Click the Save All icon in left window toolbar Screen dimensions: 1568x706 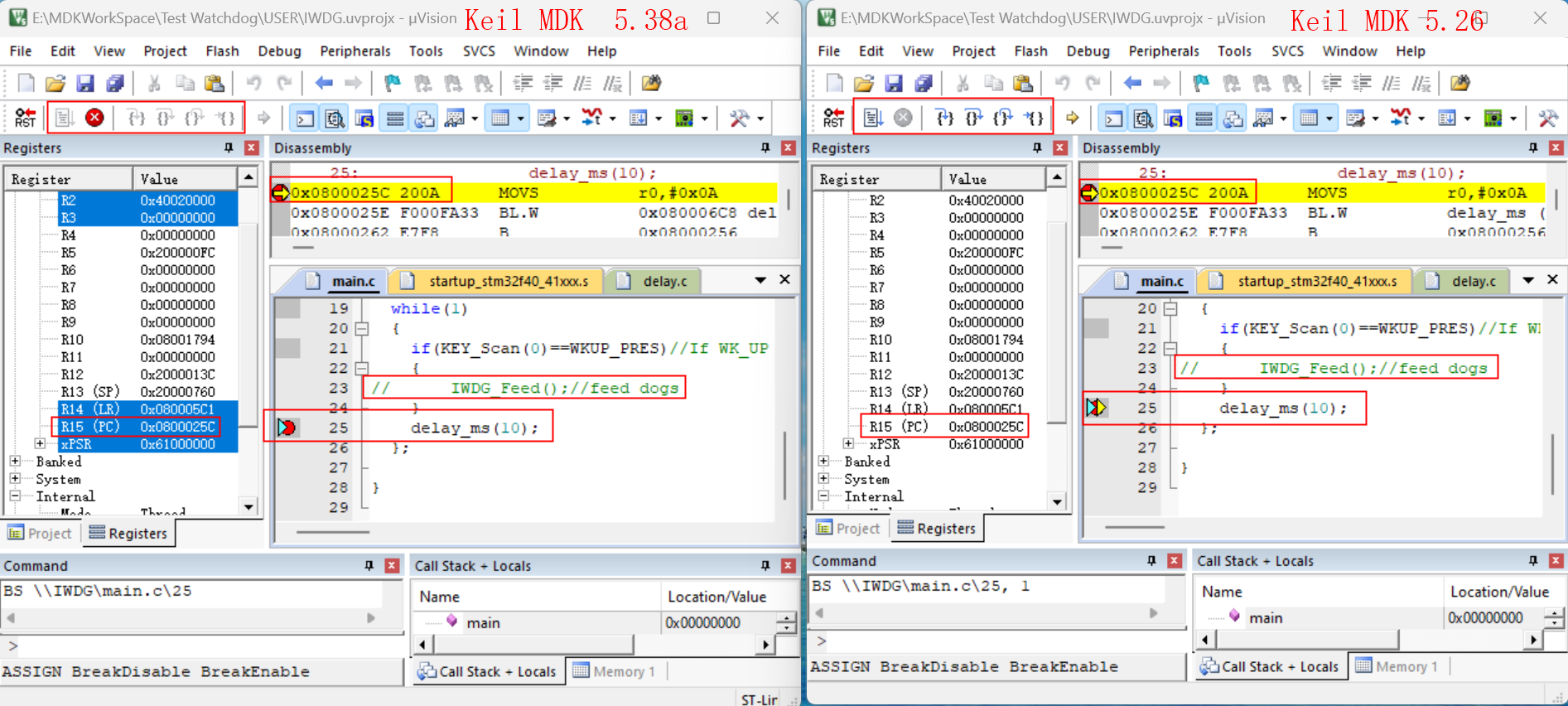coord(114,83)
